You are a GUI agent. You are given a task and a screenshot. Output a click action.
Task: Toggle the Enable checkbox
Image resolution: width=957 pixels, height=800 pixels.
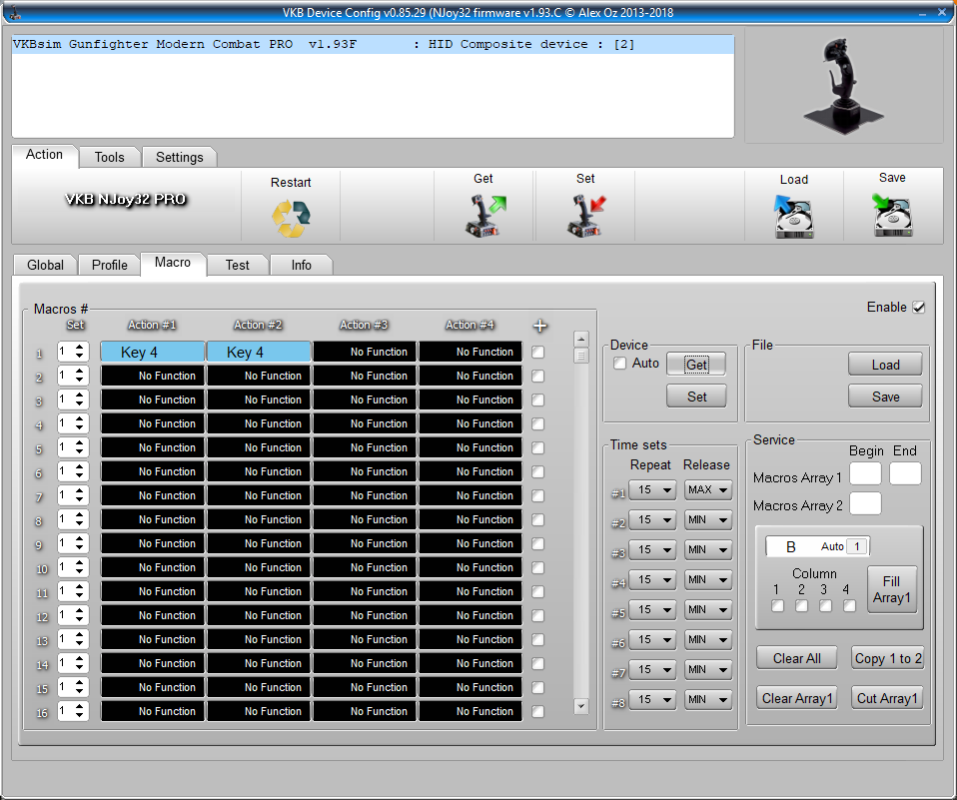click(919, 308)
